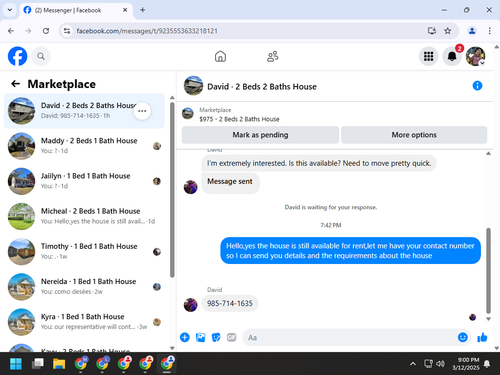
Task: Click More options button
Action: (414, 135)
